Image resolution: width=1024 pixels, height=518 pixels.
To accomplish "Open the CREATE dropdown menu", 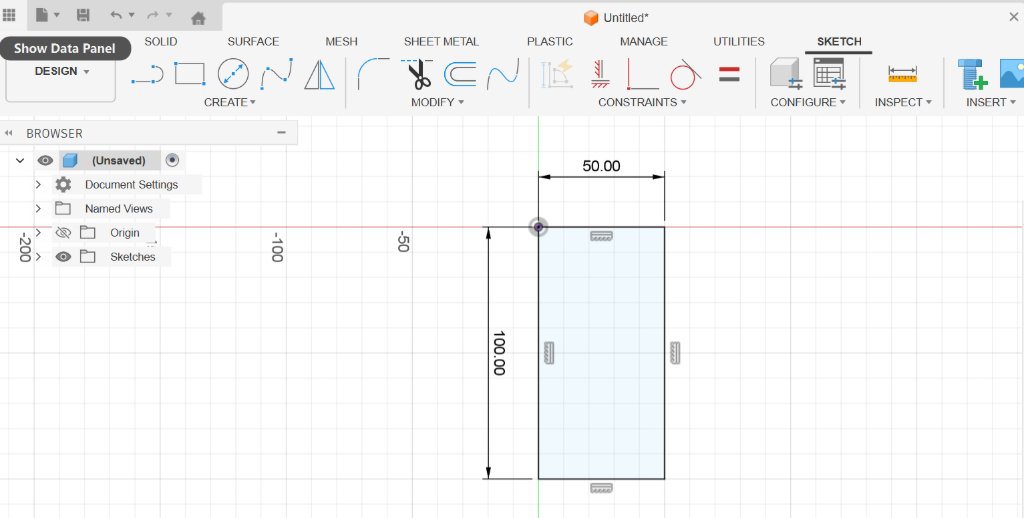I will (x=230, y=102).
